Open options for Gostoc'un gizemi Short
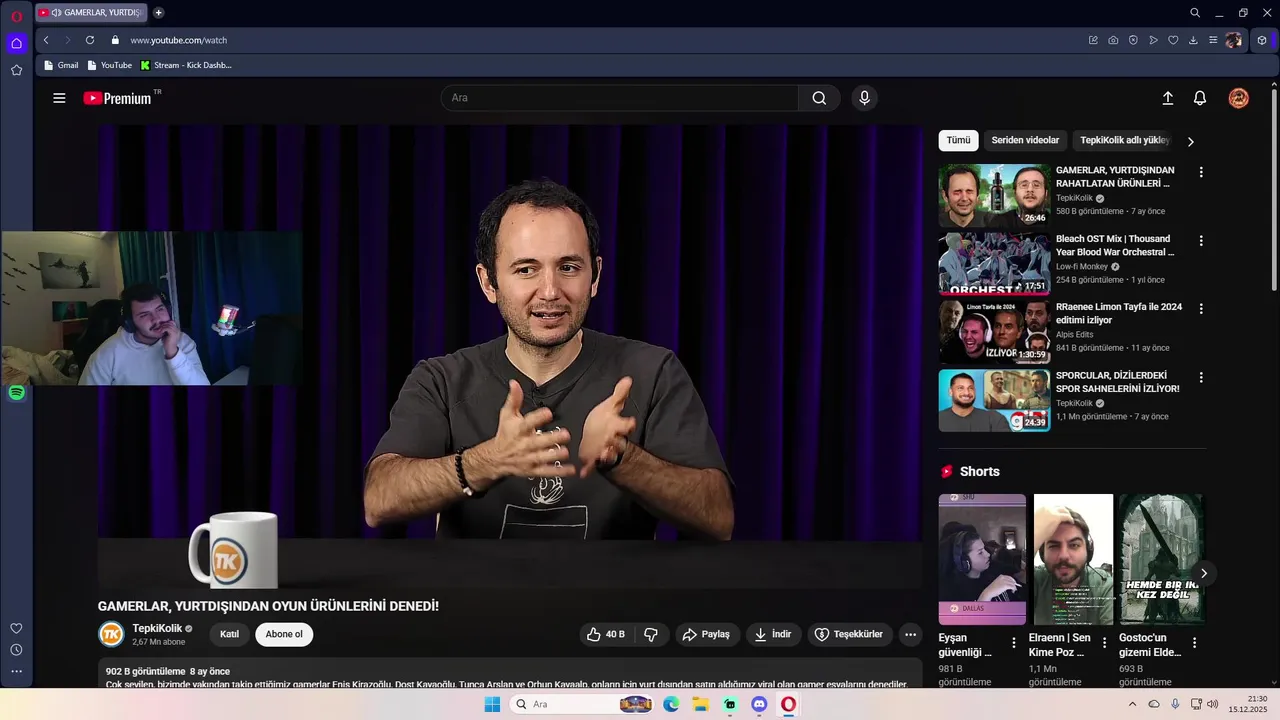This screenshot has width=1280, height=720. pyautogui.click(x=1194, y=642)
